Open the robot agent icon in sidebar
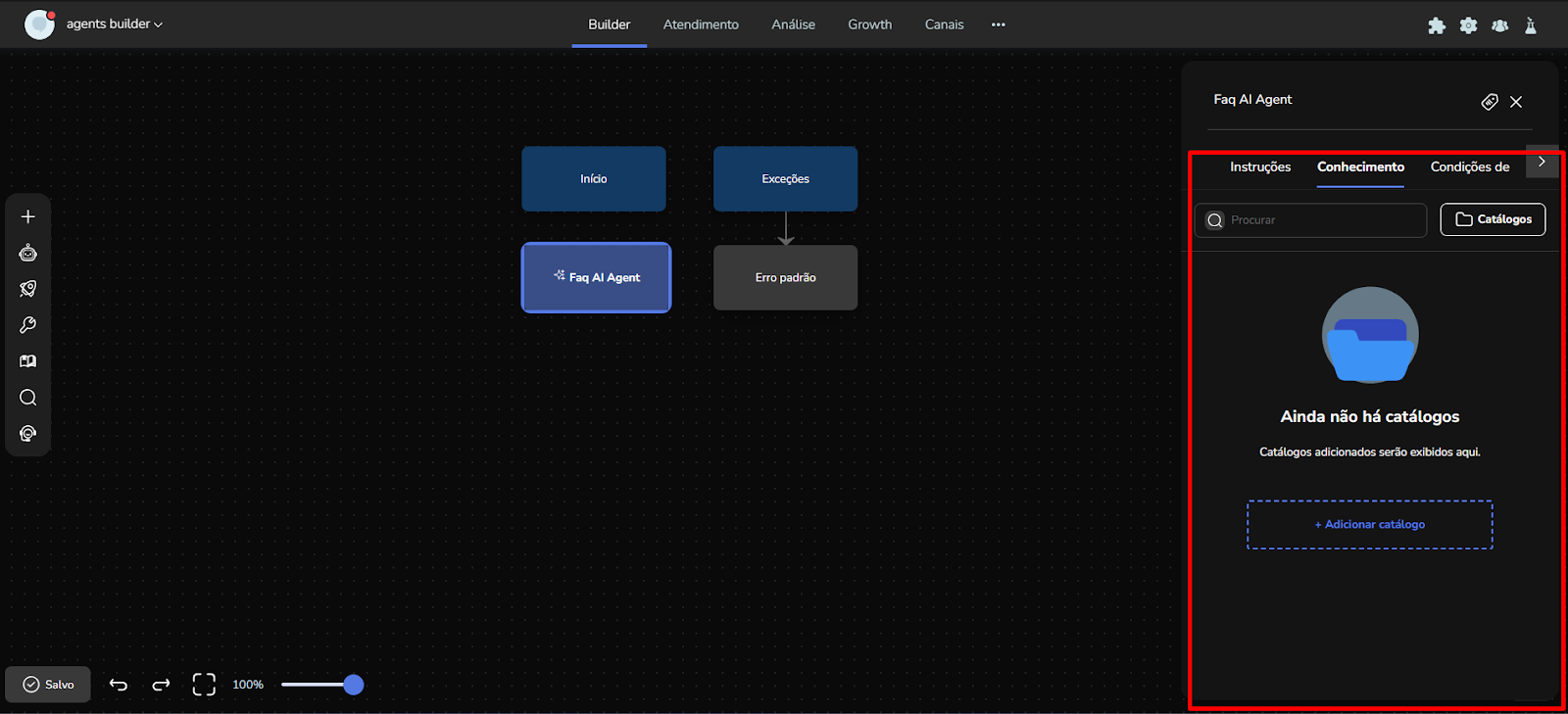The height and width of the screenshot is (714, 1568). coord(28,253)
